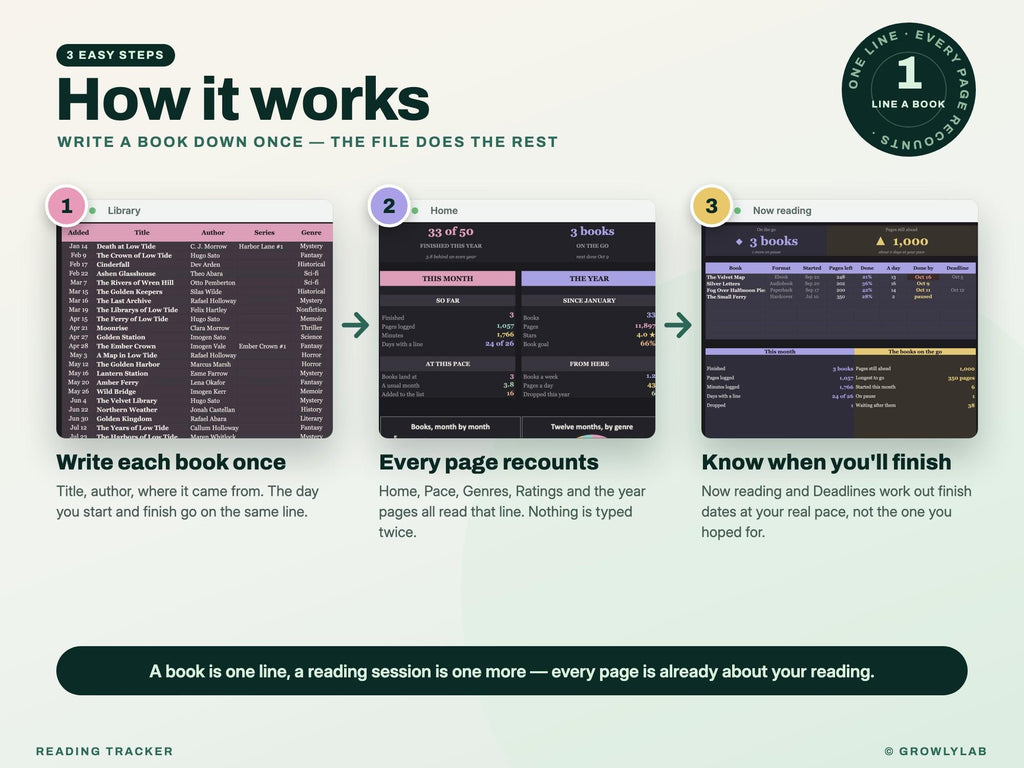Click the 'Wild Bridge' title cell

coord(116,392)
